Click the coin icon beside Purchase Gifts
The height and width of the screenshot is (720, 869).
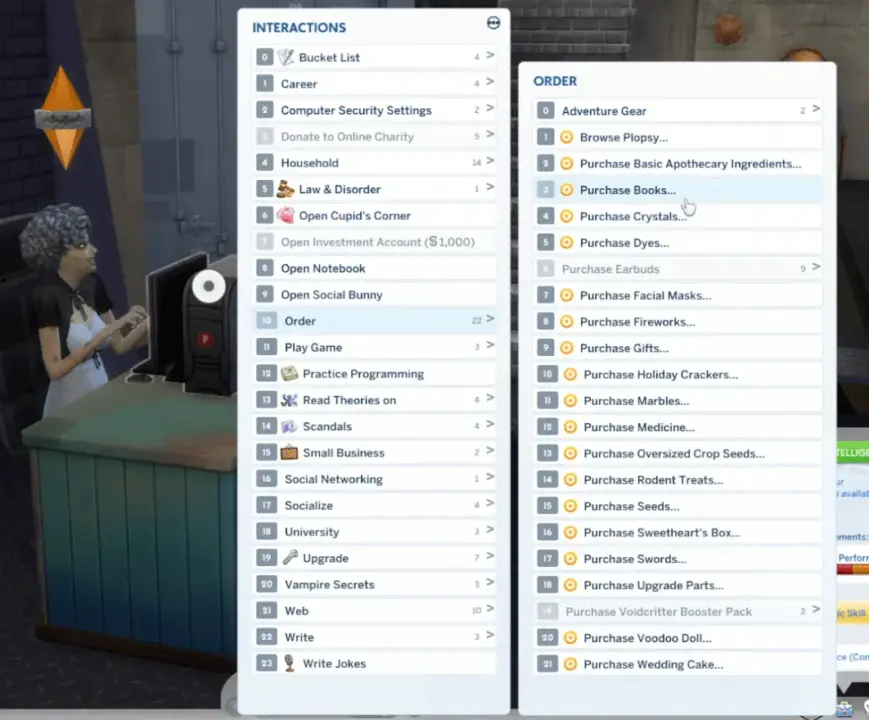click(x=566, y=348)
